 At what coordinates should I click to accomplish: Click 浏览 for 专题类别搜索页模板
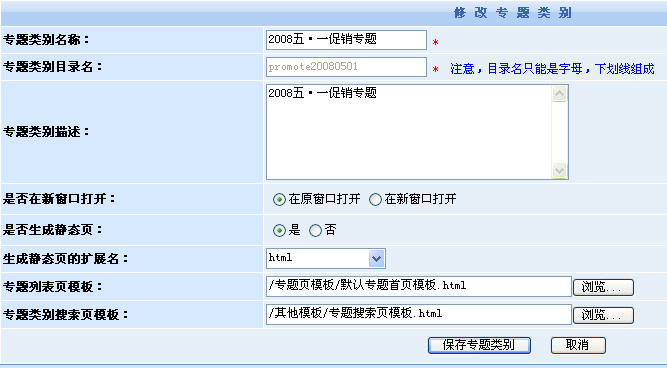(x=603, y=315)
